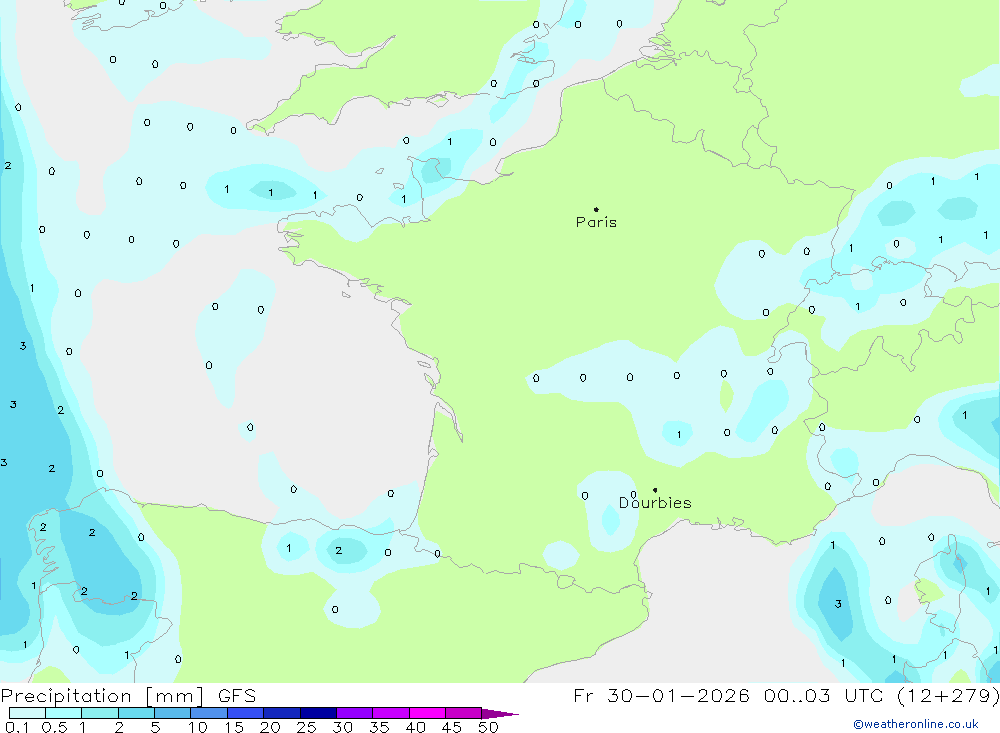
Task: Click the legend arrow tip above 50
Action: (500, 714)
